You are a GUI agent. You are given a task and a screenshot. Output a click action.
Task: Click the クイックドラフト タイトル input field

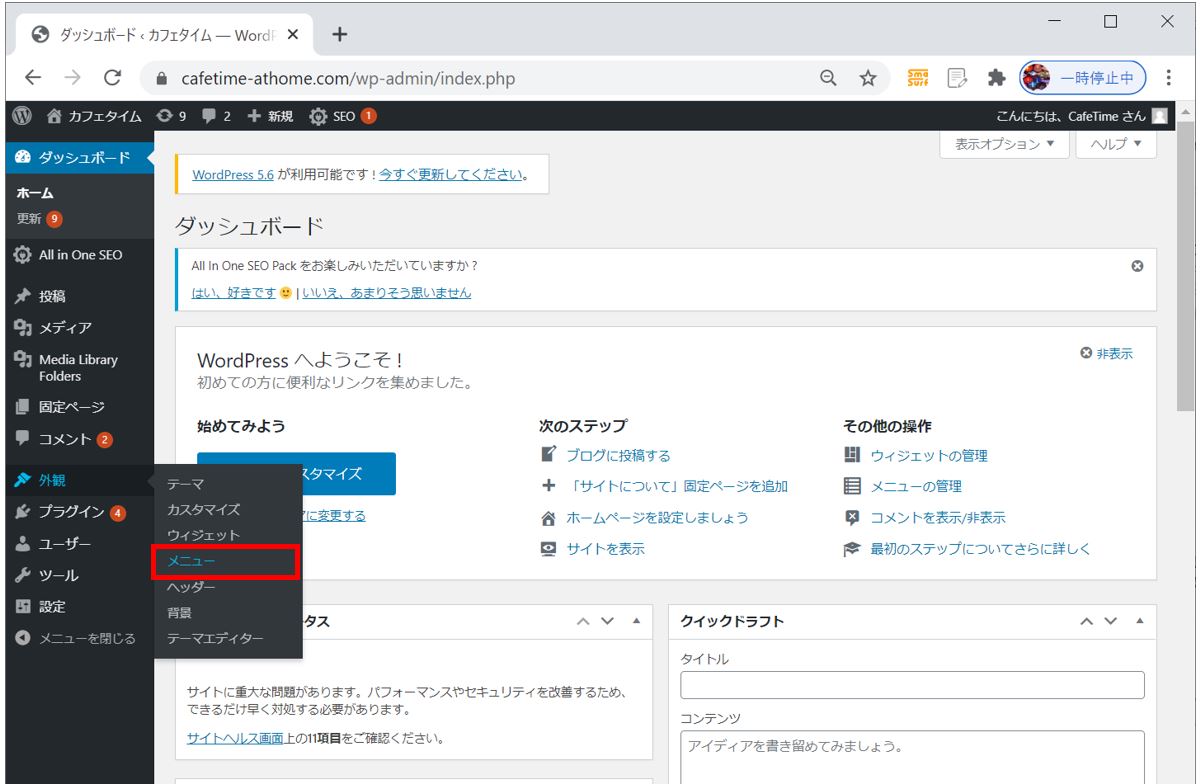912,685
